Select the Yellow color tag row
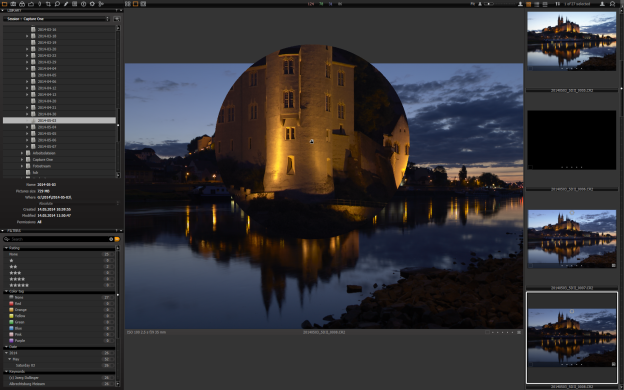This screenshot has width=624, height=390. coord(59,316)
